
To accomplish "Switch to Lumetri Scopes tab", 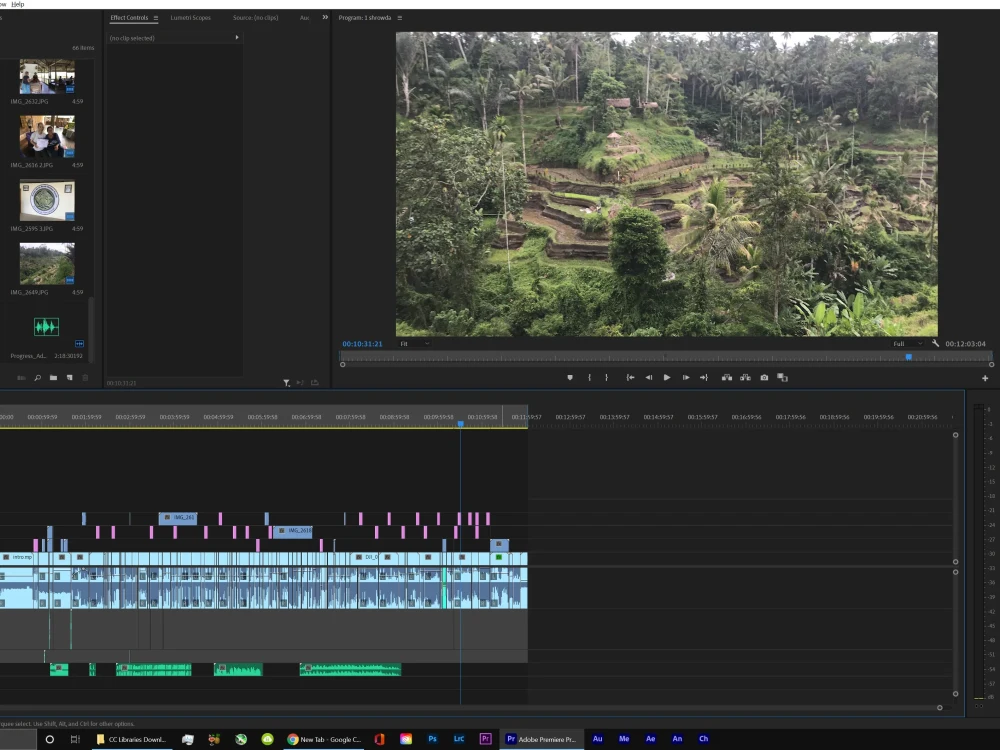I will pyautogui.click(x=191, y=18).
